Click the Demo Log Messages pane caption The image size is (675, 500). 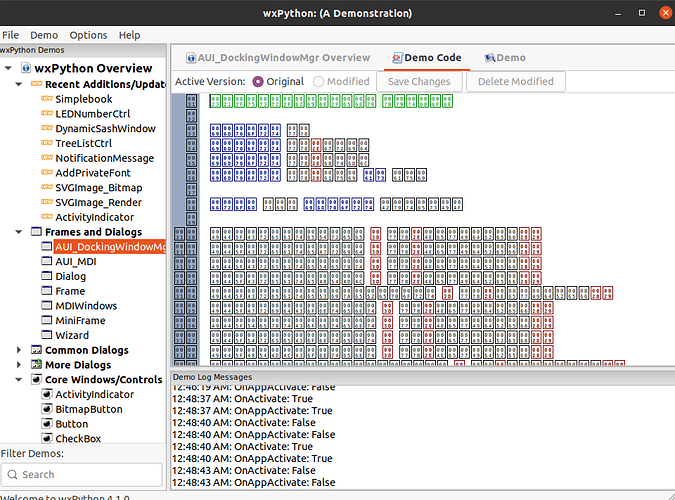[423, 377]
